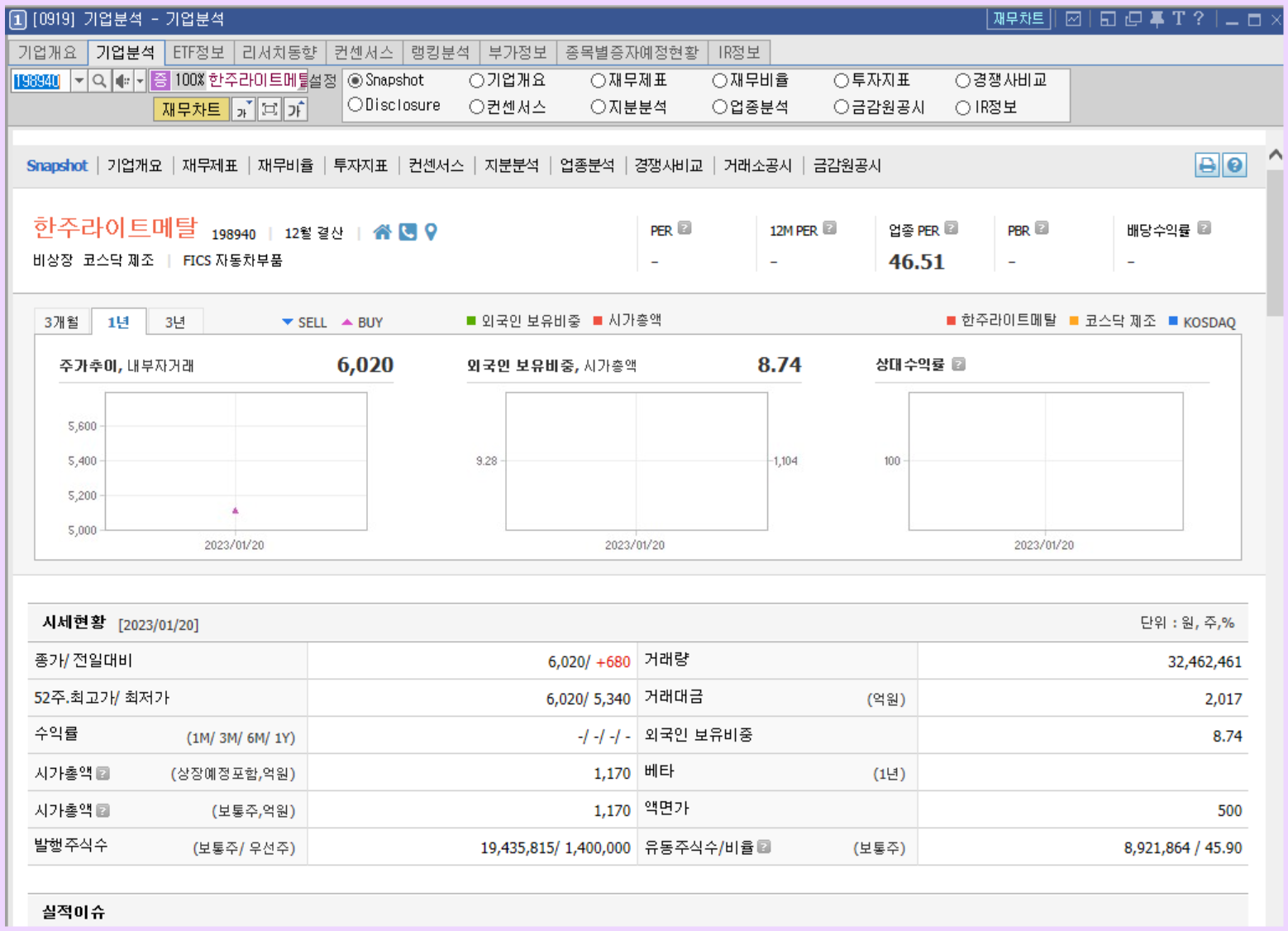Click the blue help icon next to print
The height and width of the screenshot is (931, 1288).
pos(1234,165)
